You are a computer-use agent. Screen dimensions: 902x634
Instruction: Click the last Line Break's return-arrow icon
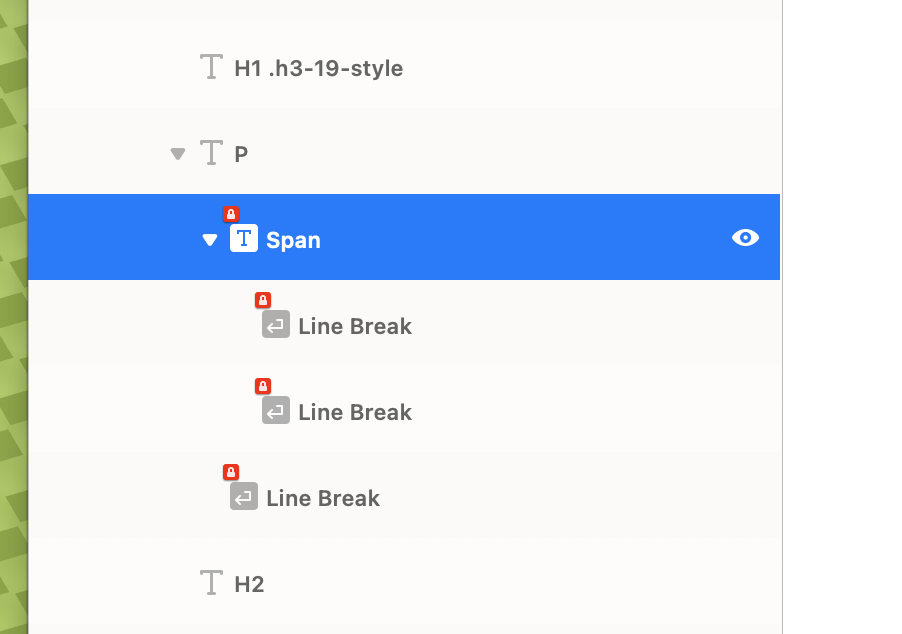pos(244,497)
